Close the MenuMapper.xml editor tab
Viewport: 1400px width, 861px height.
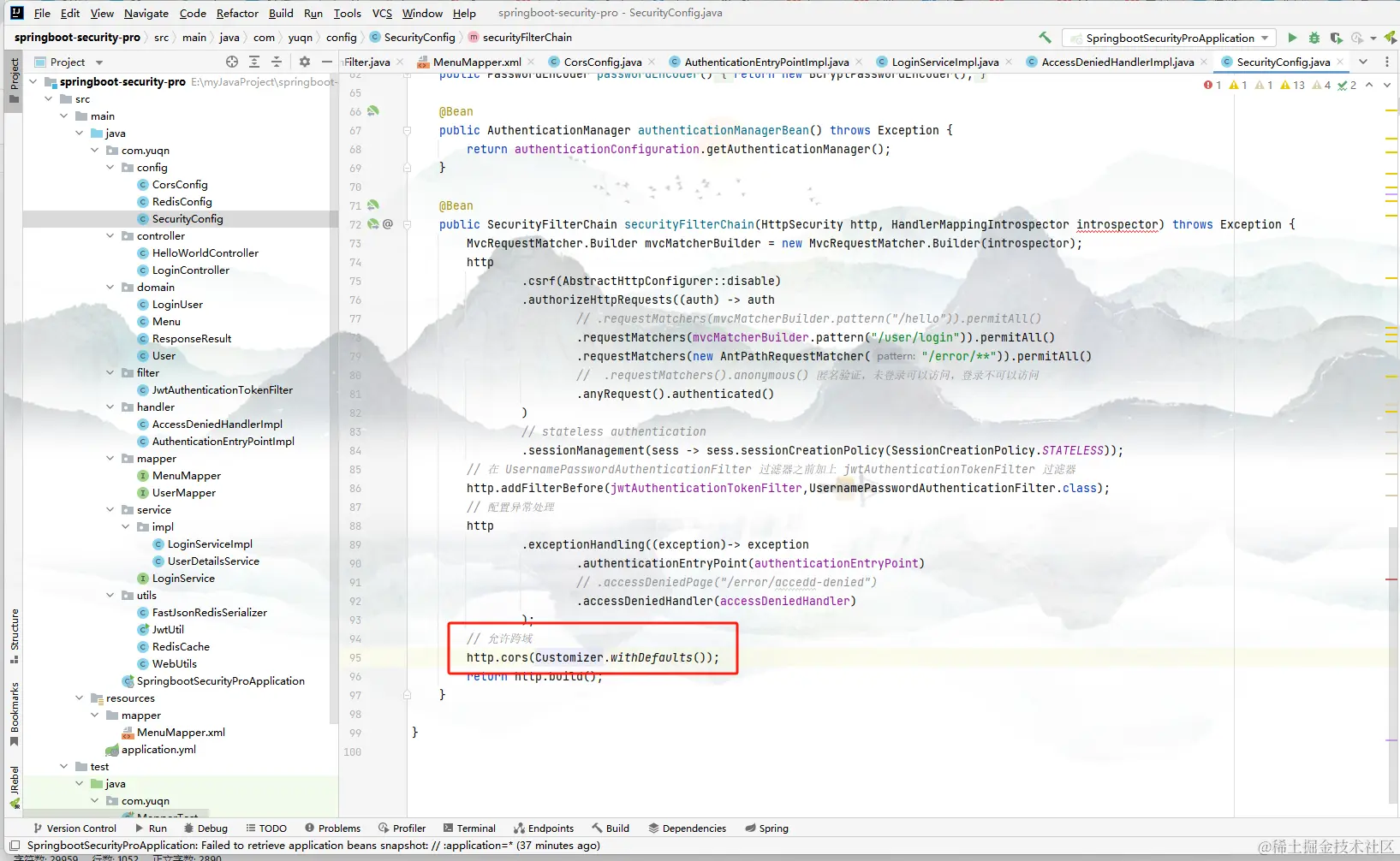(x=531, y=62)
